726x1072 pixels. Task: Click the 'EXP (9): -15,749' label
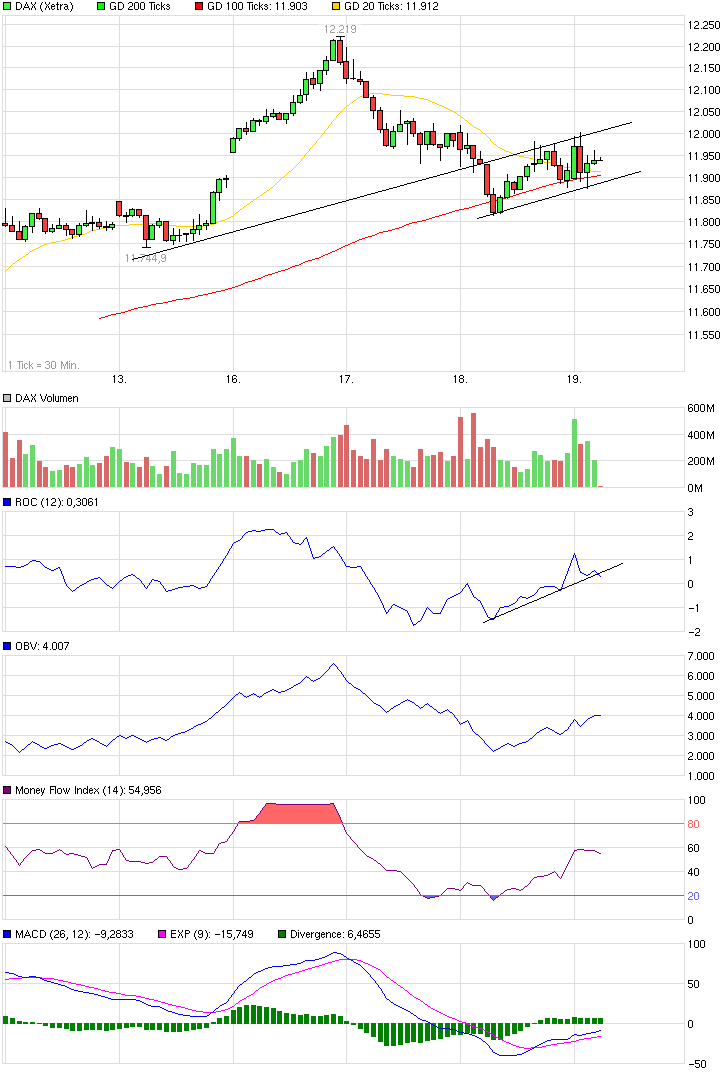point(211,934)
